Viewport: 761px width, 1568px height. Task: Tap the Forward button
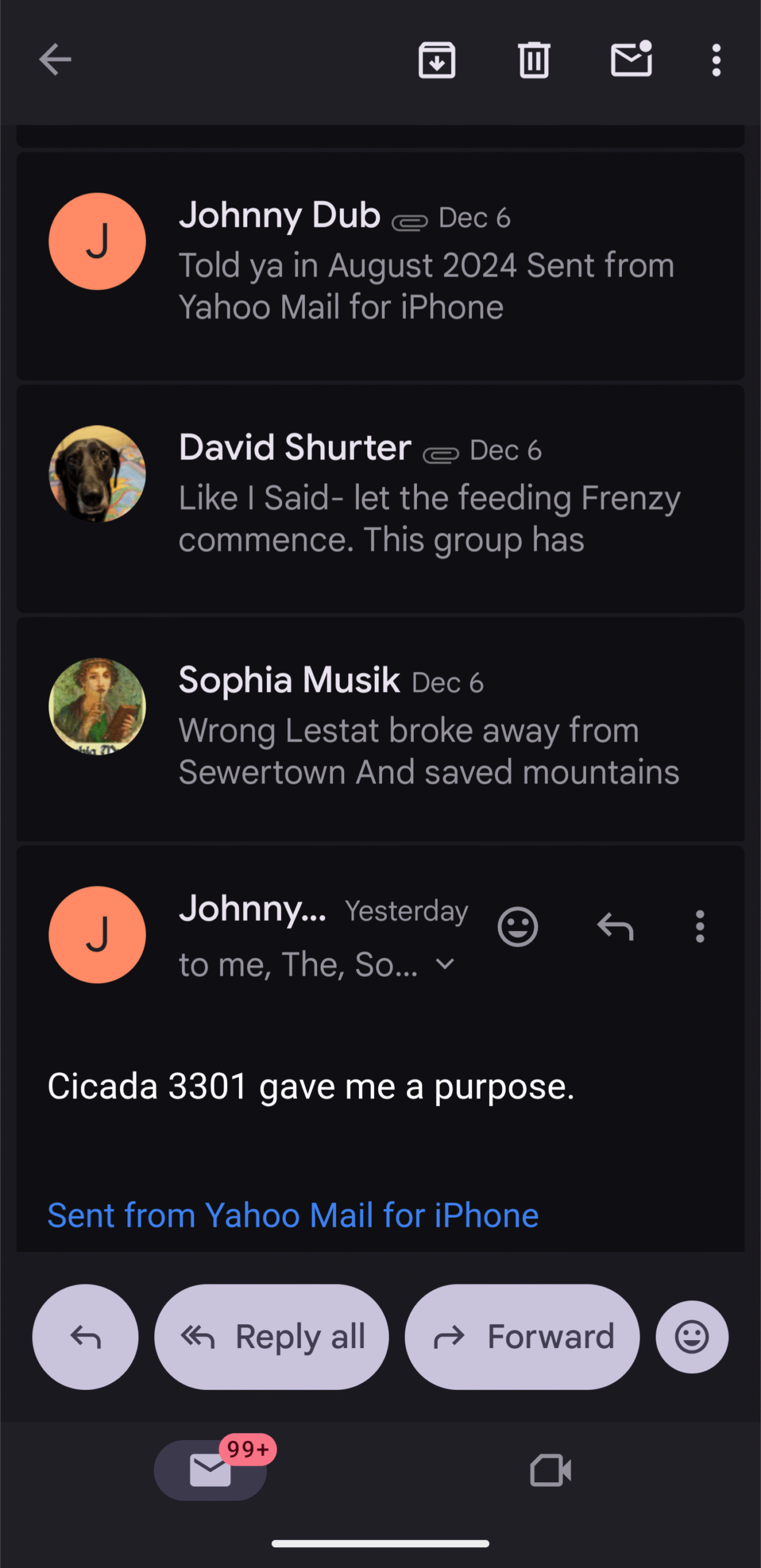(522, 1336)
